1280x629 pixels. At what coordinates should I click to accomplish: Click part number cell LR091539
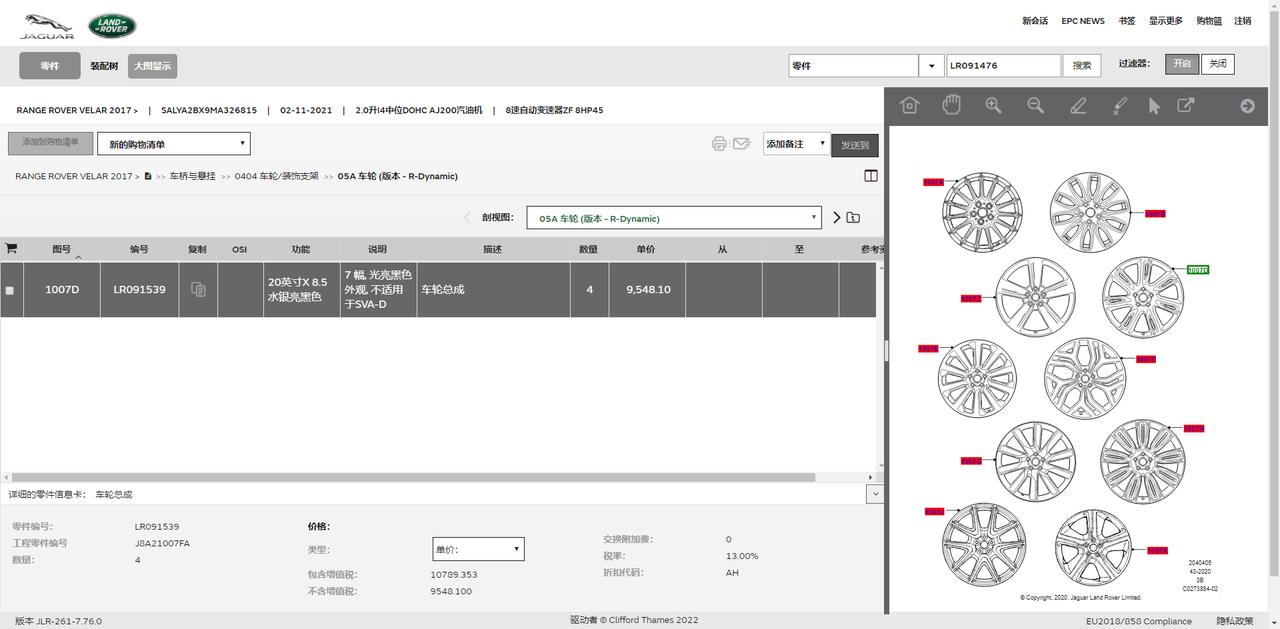click(x=139, y=289)
